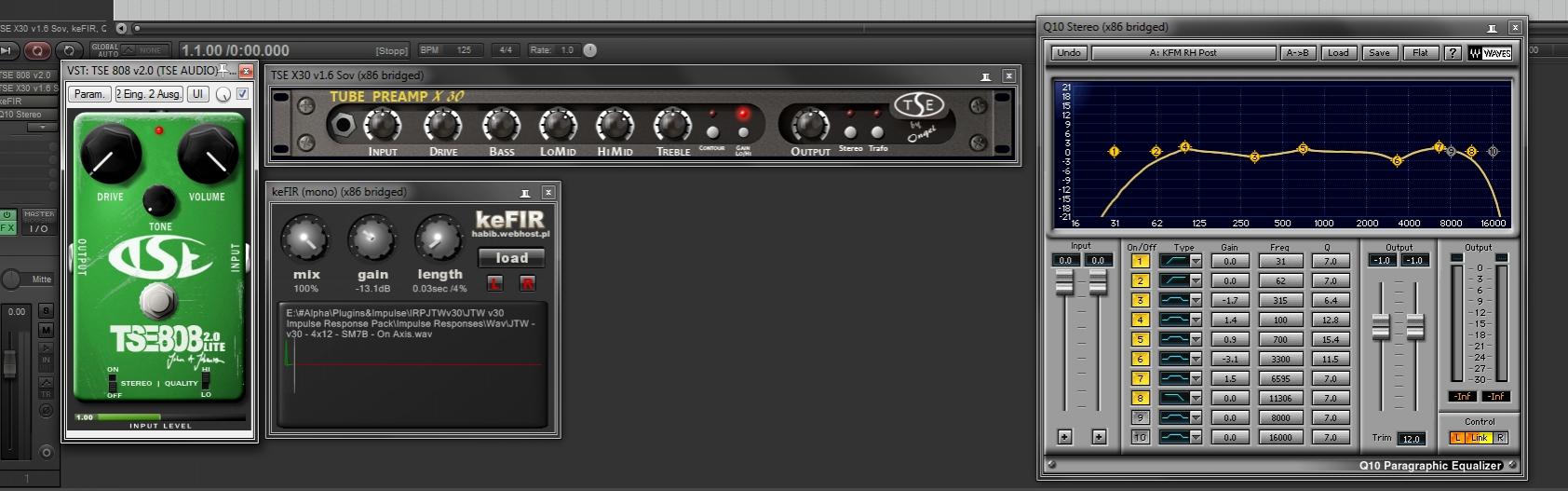Click the TSE808 input level meter bar
1568x491 pixels.
point(159,417)
